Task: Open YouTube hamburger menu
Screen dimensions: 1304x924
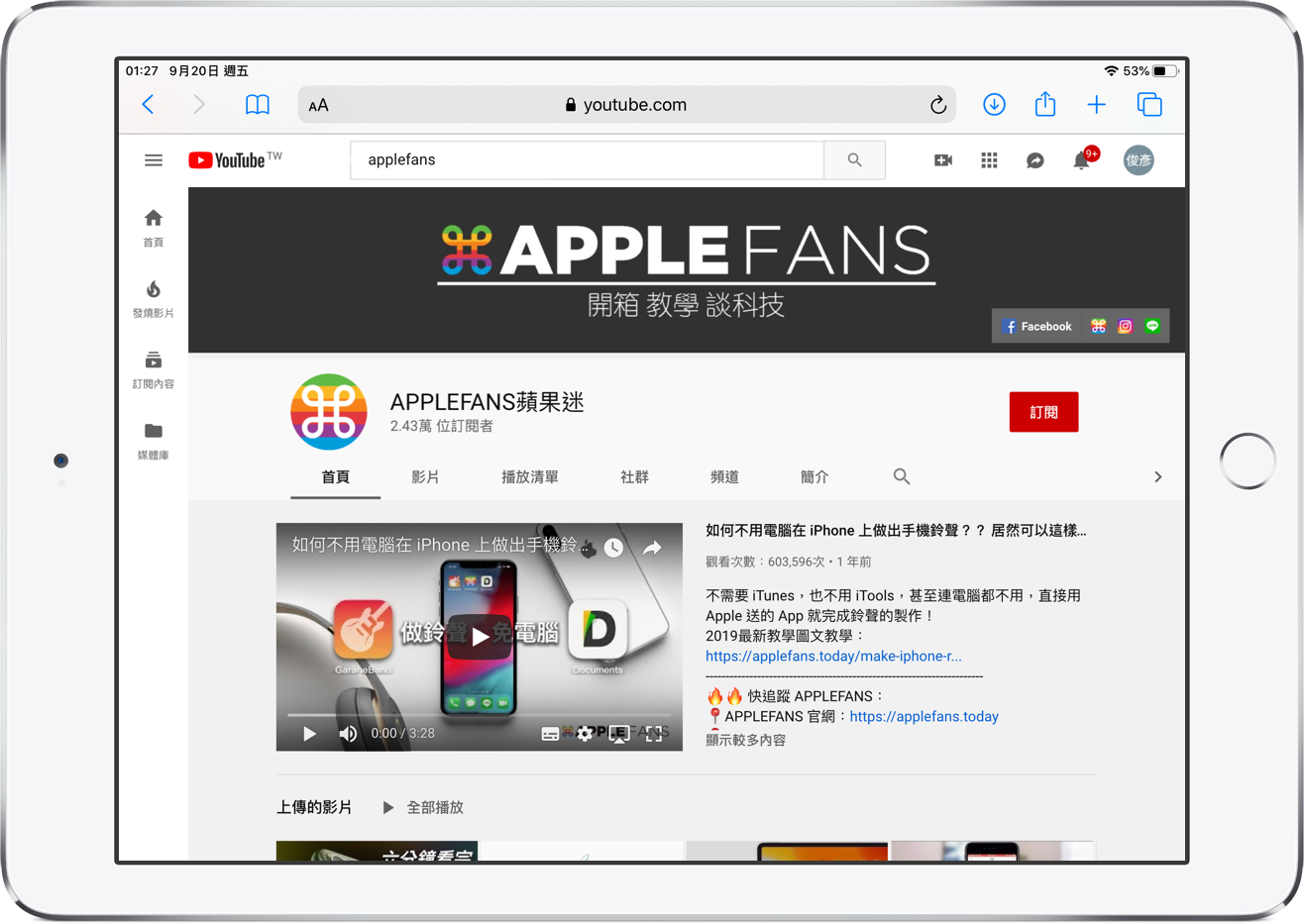Action: click(154, 159)
